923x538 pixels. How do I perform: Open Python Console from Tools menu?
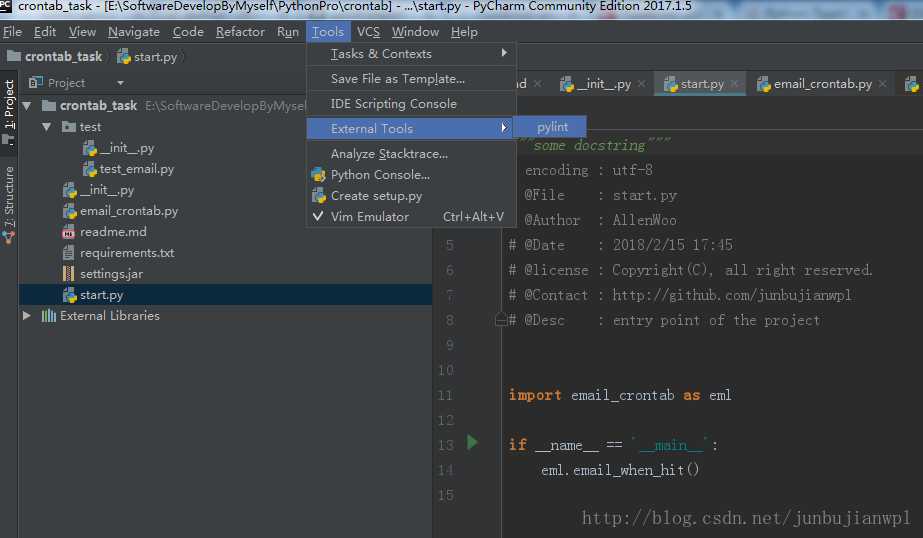click(411, 175)
